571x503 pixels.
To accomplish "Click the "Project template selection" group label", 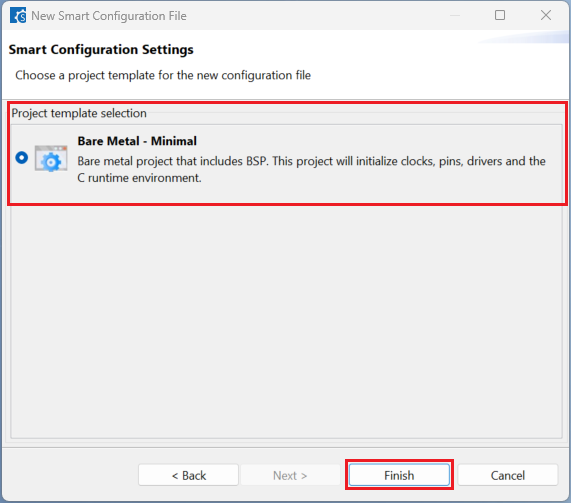I will coord(79,113).
